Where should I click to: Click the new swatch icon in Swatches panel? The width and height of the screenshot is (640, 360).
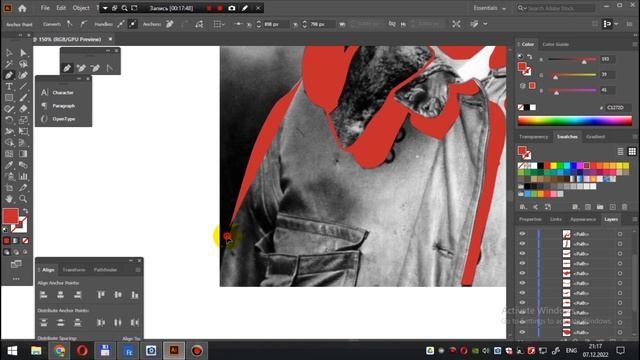point(612,207)
